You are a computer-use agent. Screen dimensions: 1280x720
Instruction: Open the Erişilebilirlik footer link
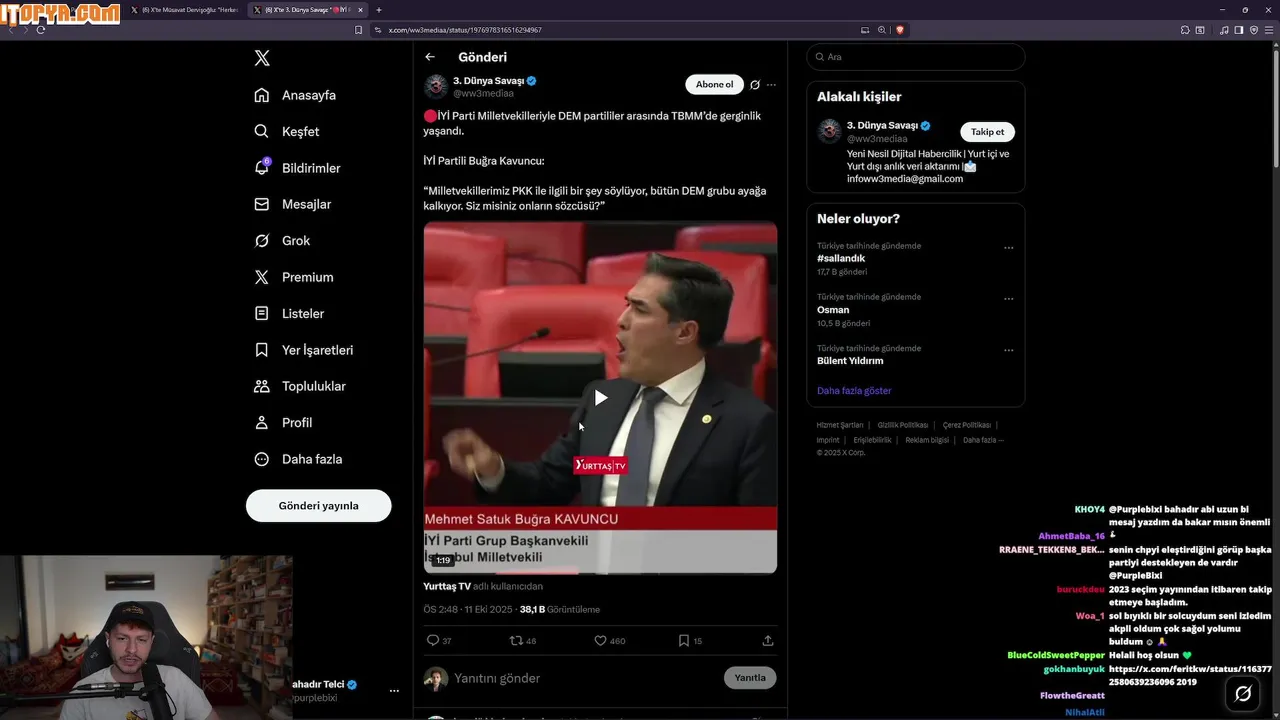click(872, 440)
